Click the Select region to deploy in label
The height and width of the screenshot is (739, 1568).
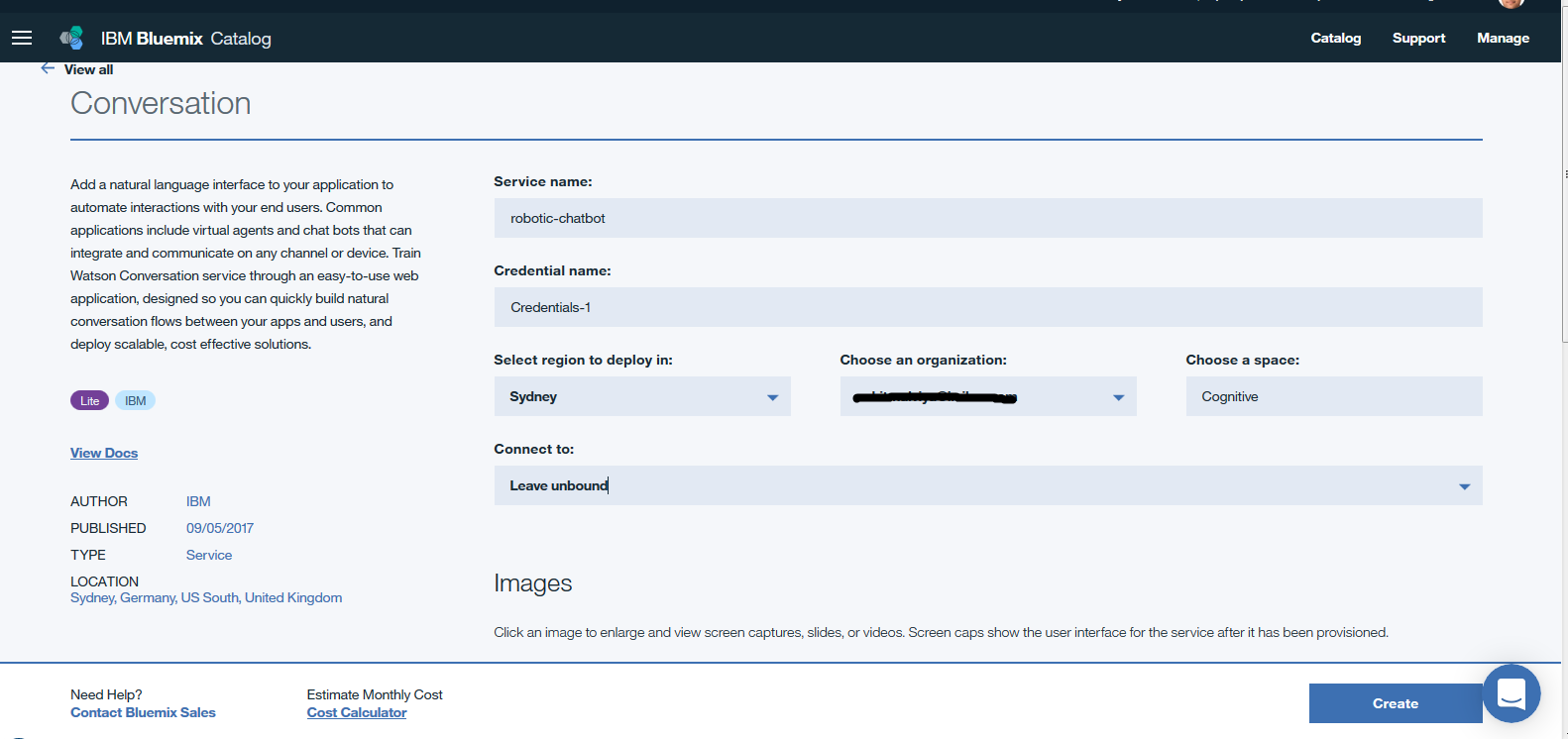point(583,360)
